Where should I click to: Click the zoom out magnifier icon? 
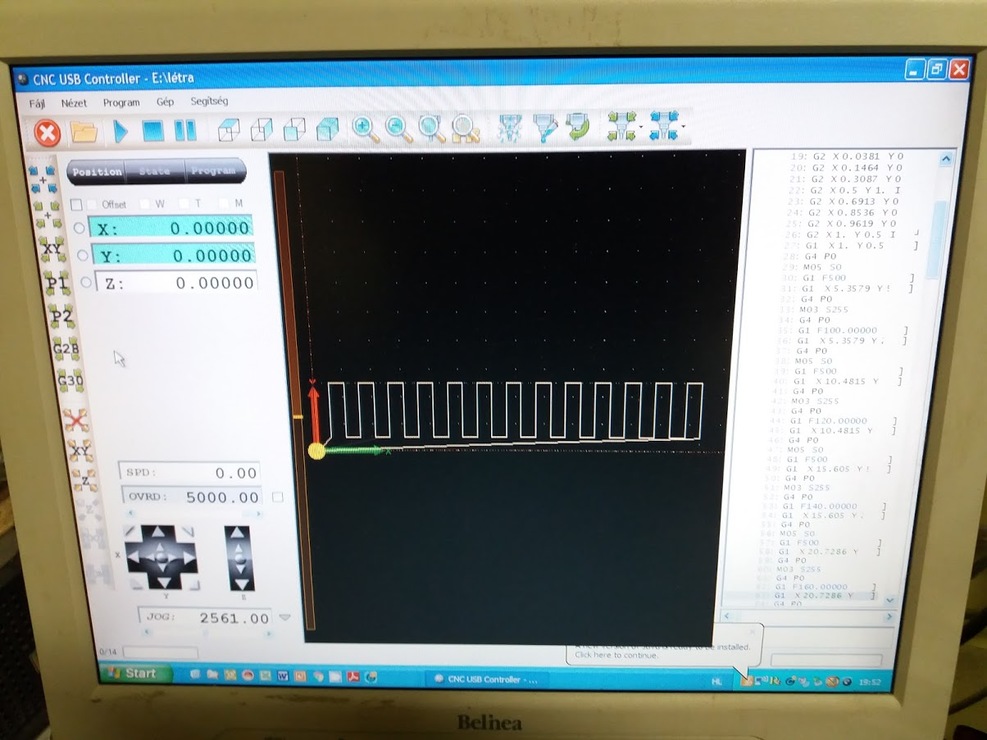[x=398, y=129]
